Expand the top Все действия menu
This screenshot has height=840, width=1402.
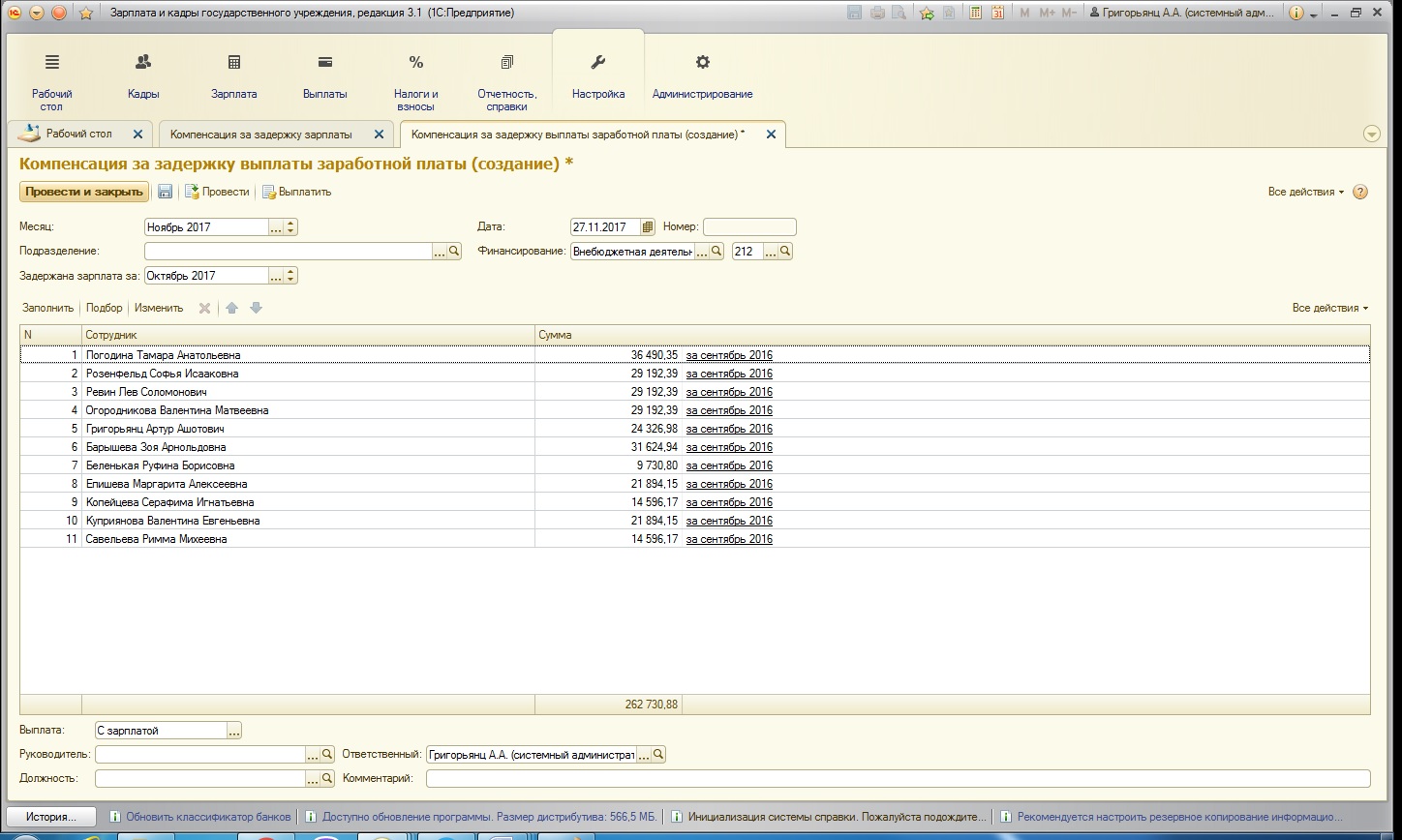pyautogui.click(x=1305, y=192)
